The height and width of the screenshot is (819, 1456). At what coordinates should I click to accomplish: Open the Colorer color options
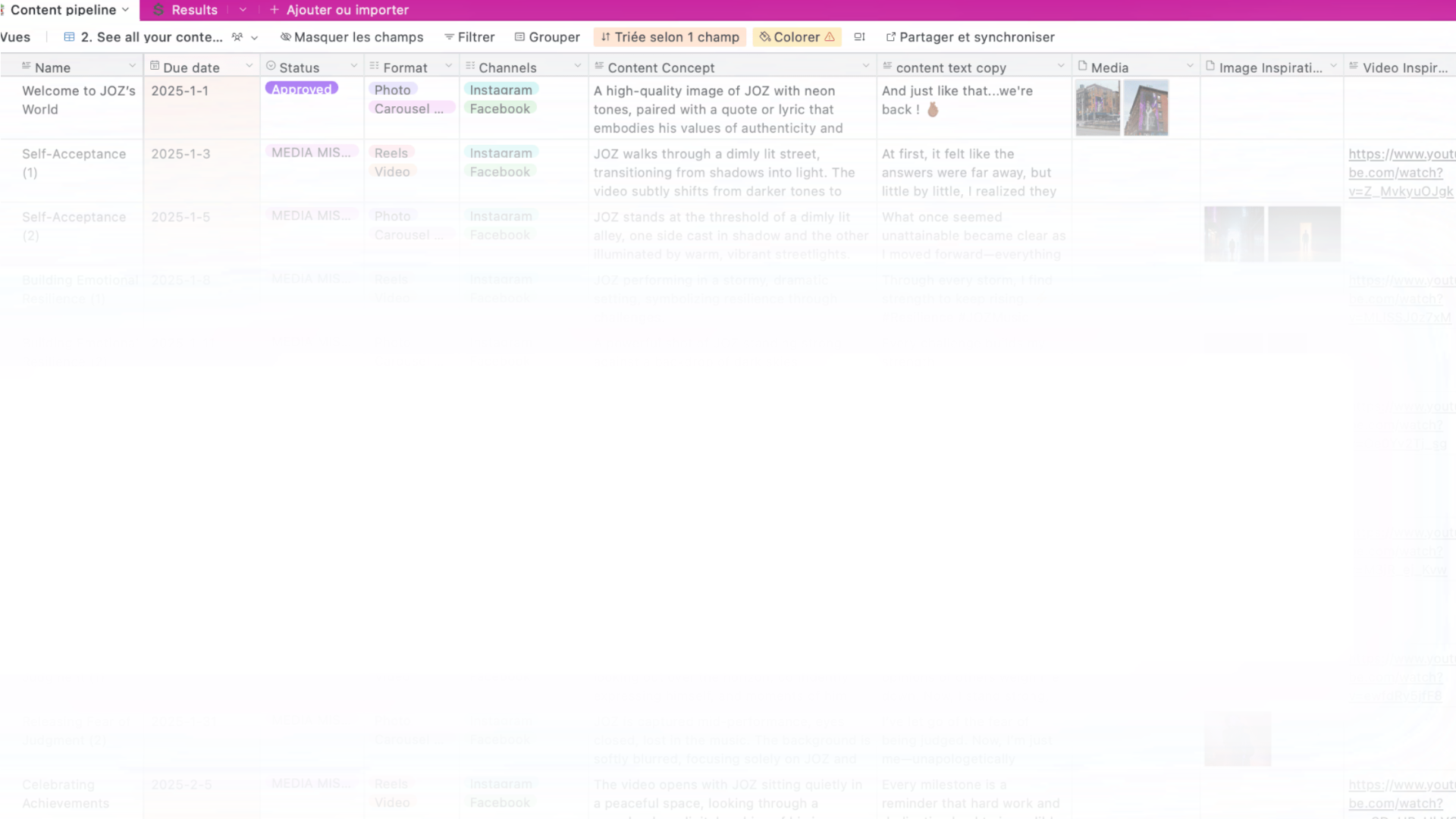point(796,36)
